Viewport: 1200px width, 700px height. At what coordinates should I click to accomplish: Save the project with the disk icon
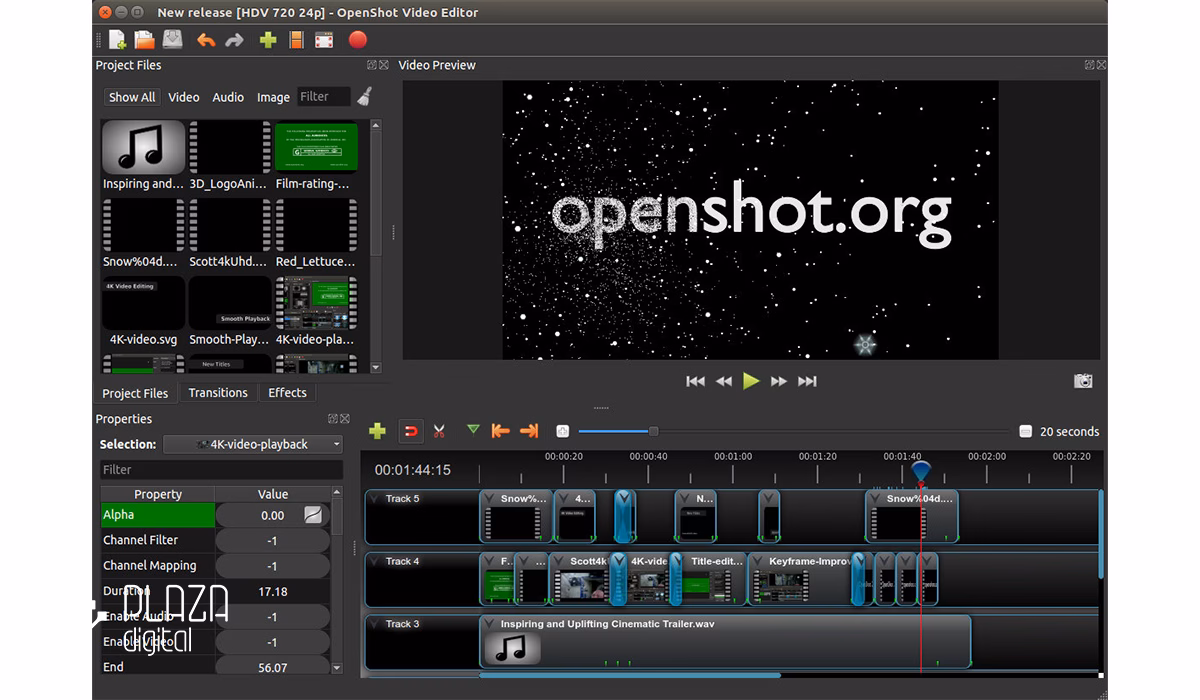coord(173,40)
